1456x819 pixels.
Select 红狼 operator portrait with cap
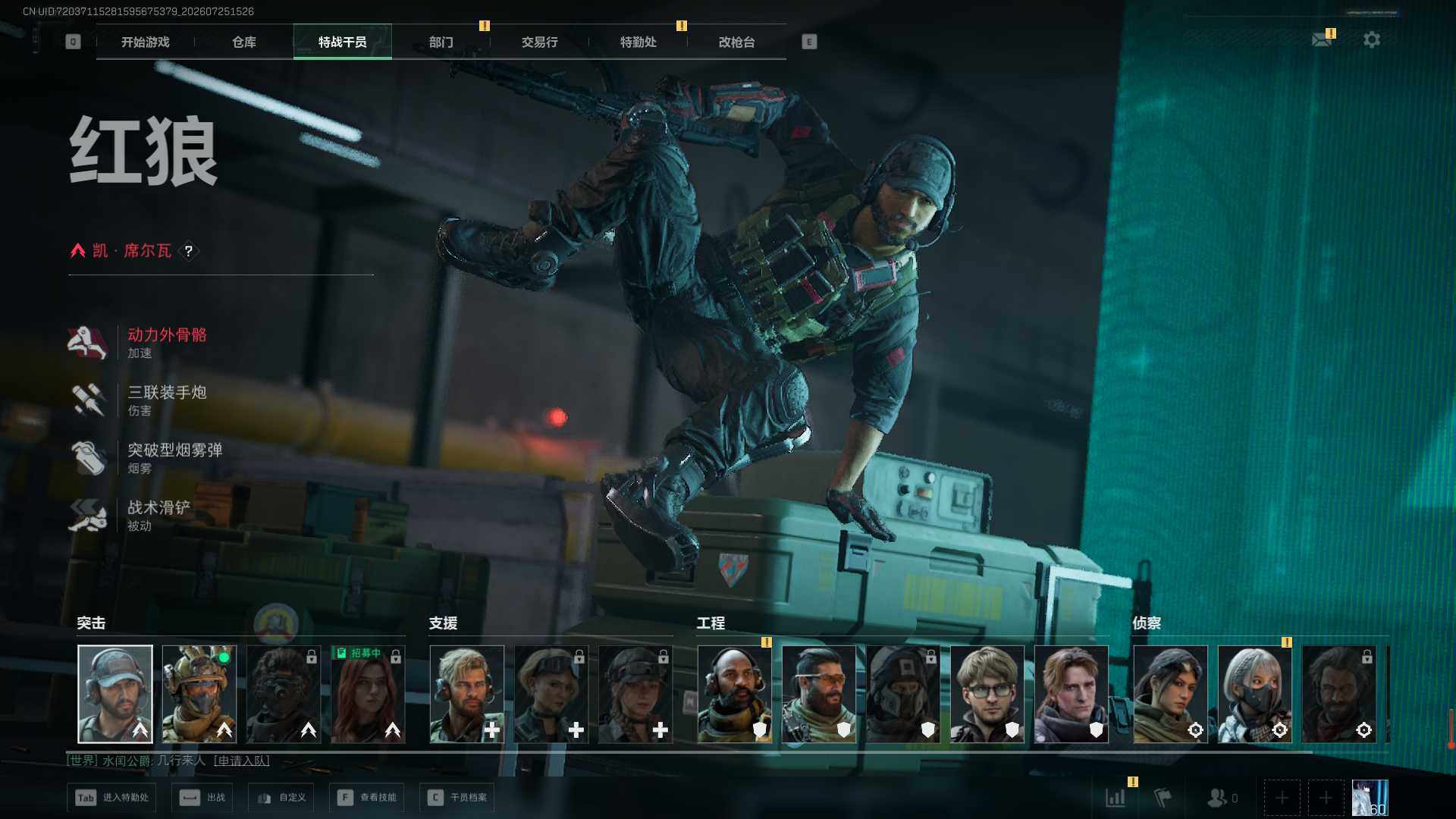(115, 694)
